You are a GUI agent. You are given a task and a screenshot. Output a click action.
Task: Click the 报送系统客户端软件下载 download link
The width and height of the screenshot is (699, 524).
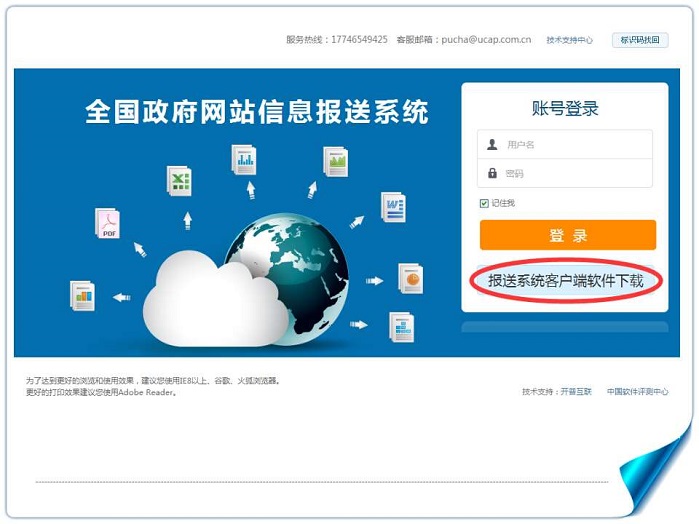pyautogui.click(x=565, y=281)
